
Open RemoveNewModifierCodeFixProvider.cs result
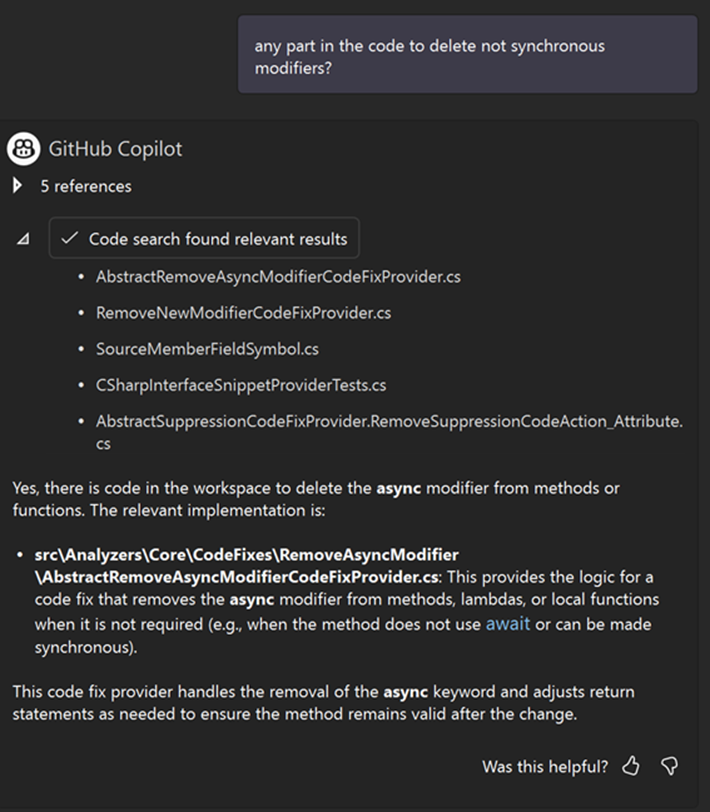tap(243, 313)
